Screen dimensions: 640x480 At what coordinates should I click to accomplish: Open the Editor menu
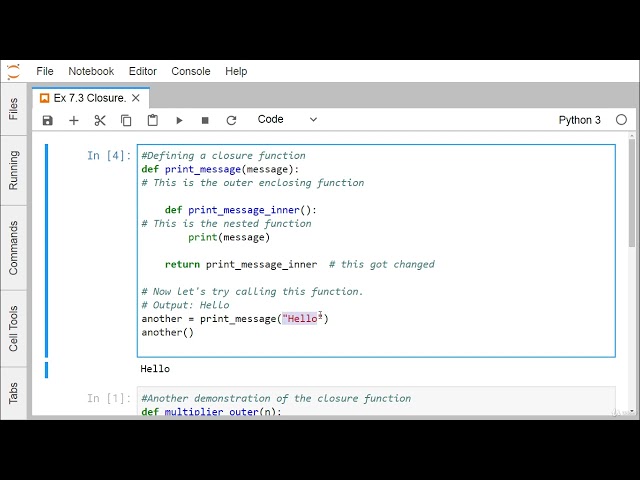point(143,71)
